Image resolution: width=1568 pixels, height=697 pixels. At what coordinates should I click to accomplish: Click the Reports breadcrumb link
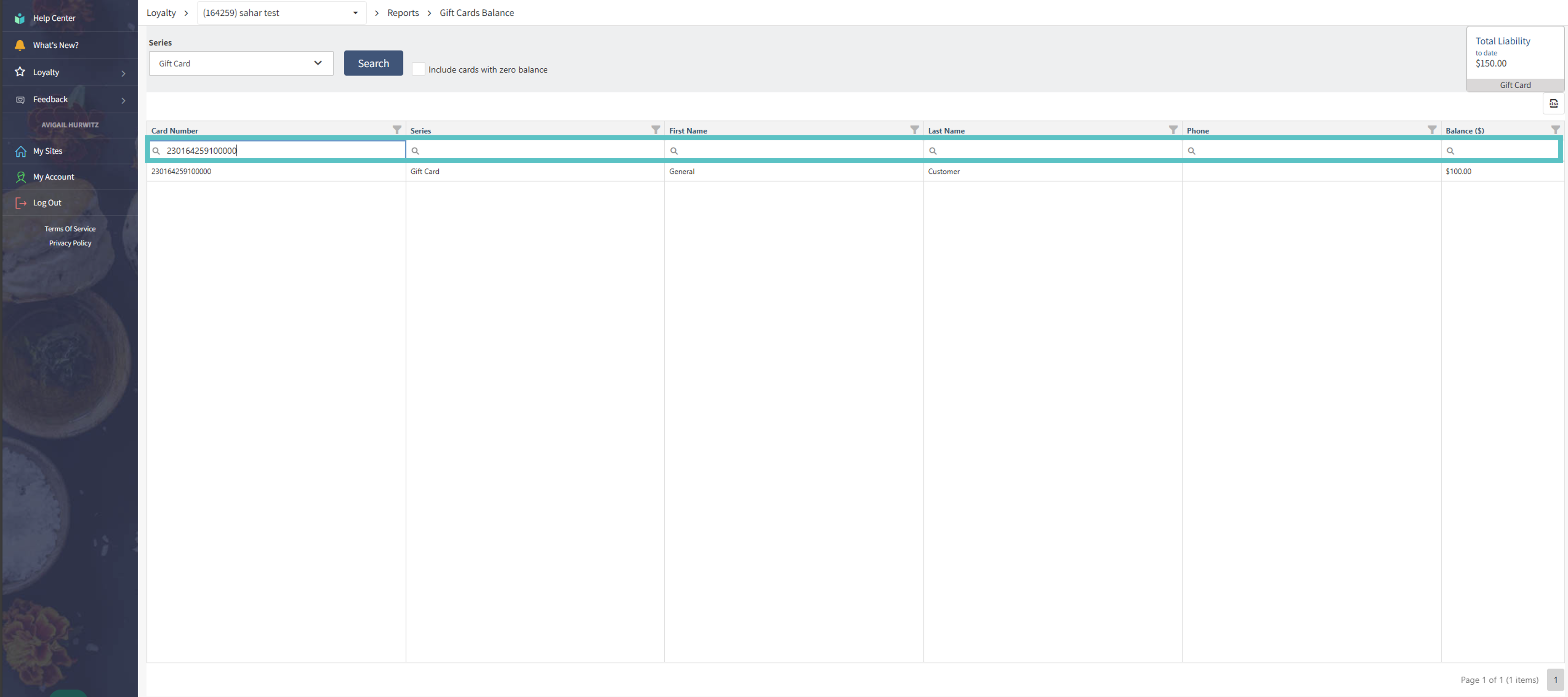pos(403,13)
